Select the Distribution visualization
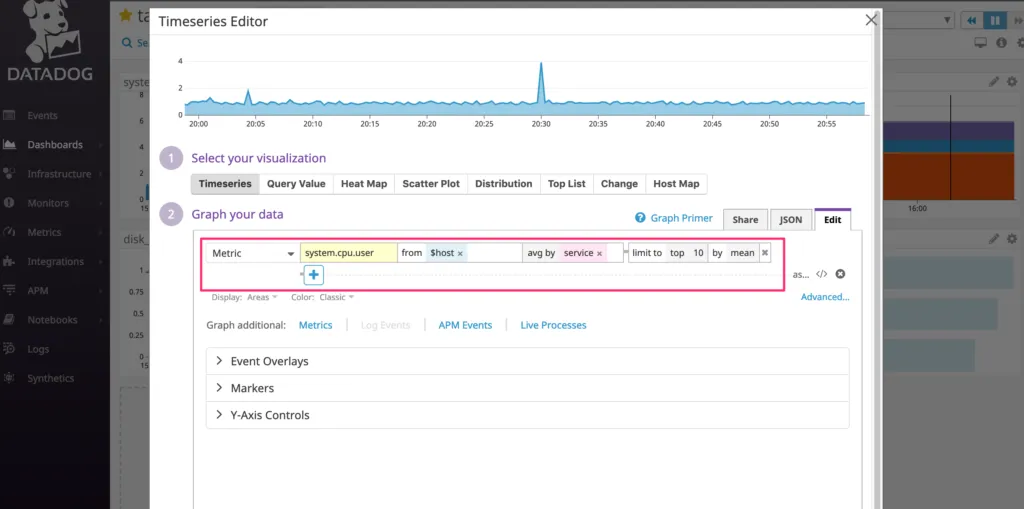Image resolution: width=1024 pixels, height=509 pixels. [504, 184]
